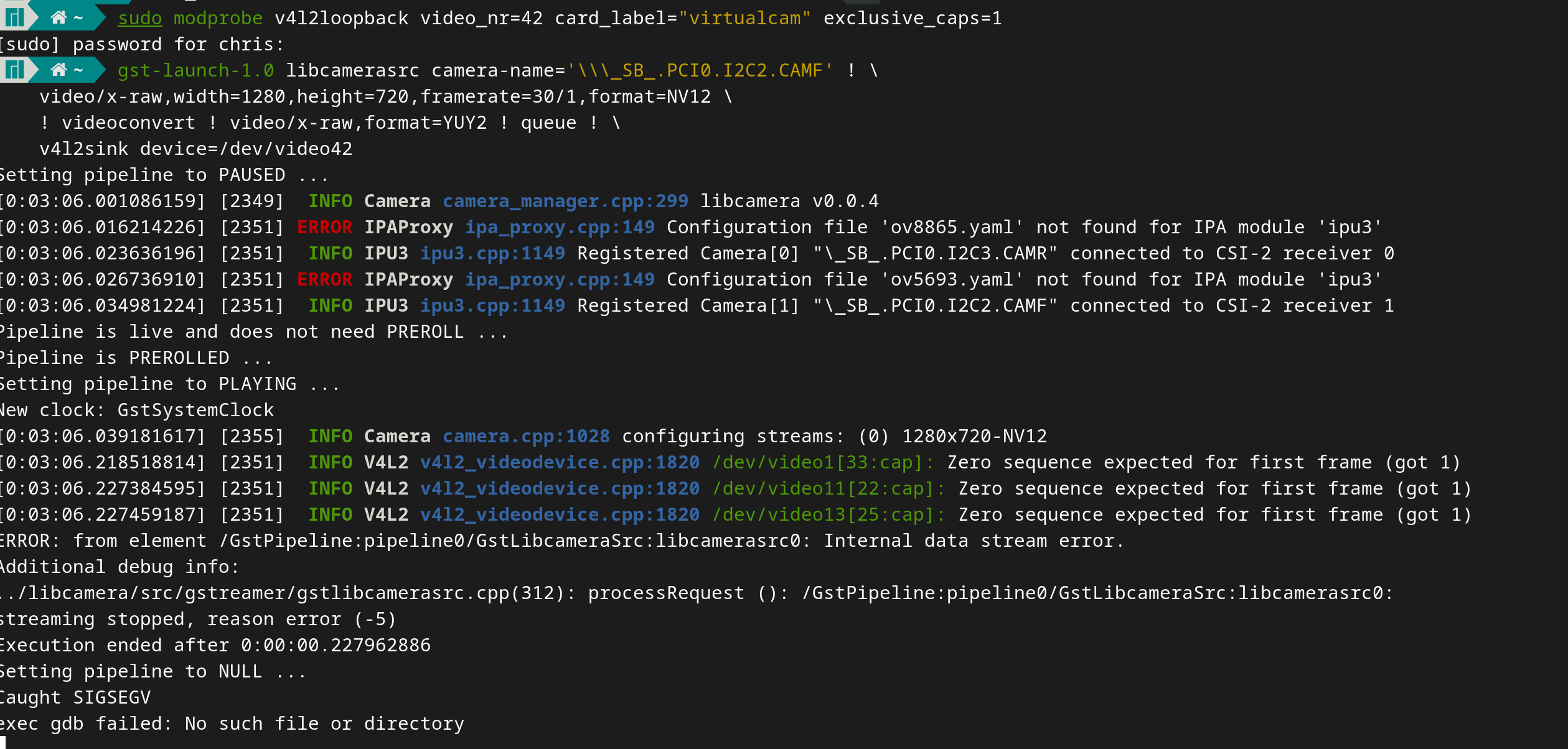The width and height of the screenshot is (1568, 749).
Task: Click 'video/x-raw,width=1280,height=720' caps line
Action: (x=224, y=97)
